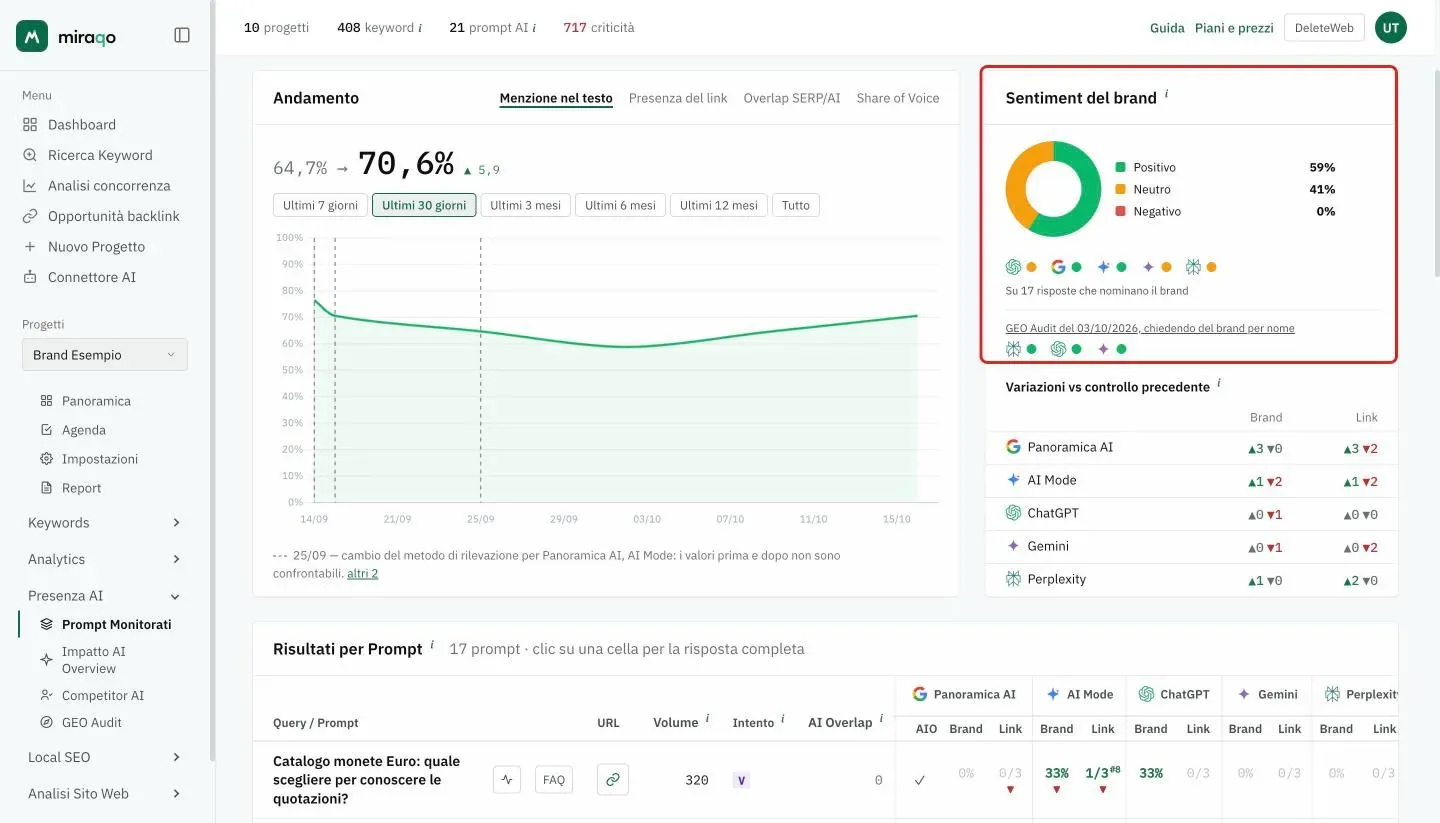Switch the chart to Ultimi 6 mesi
Screen dimensions: 1440x823
tap(620, 205)
